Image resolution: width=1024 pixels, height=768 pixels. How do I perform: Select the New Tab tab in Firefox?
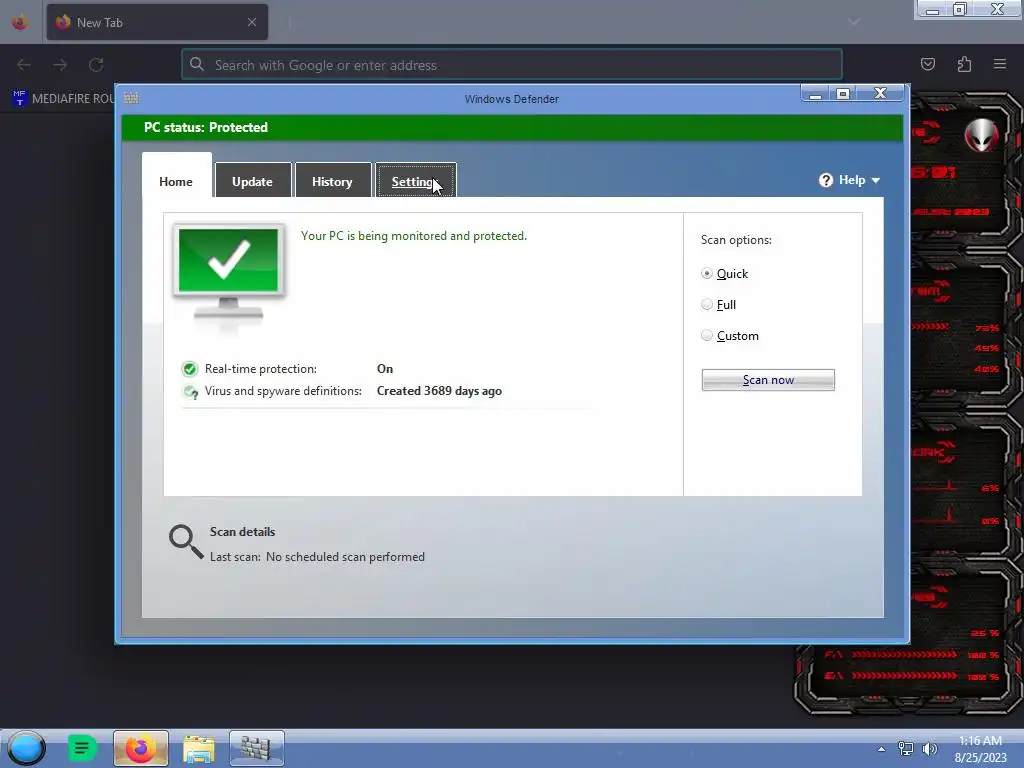pyautogui.click(x=157, y=22)
